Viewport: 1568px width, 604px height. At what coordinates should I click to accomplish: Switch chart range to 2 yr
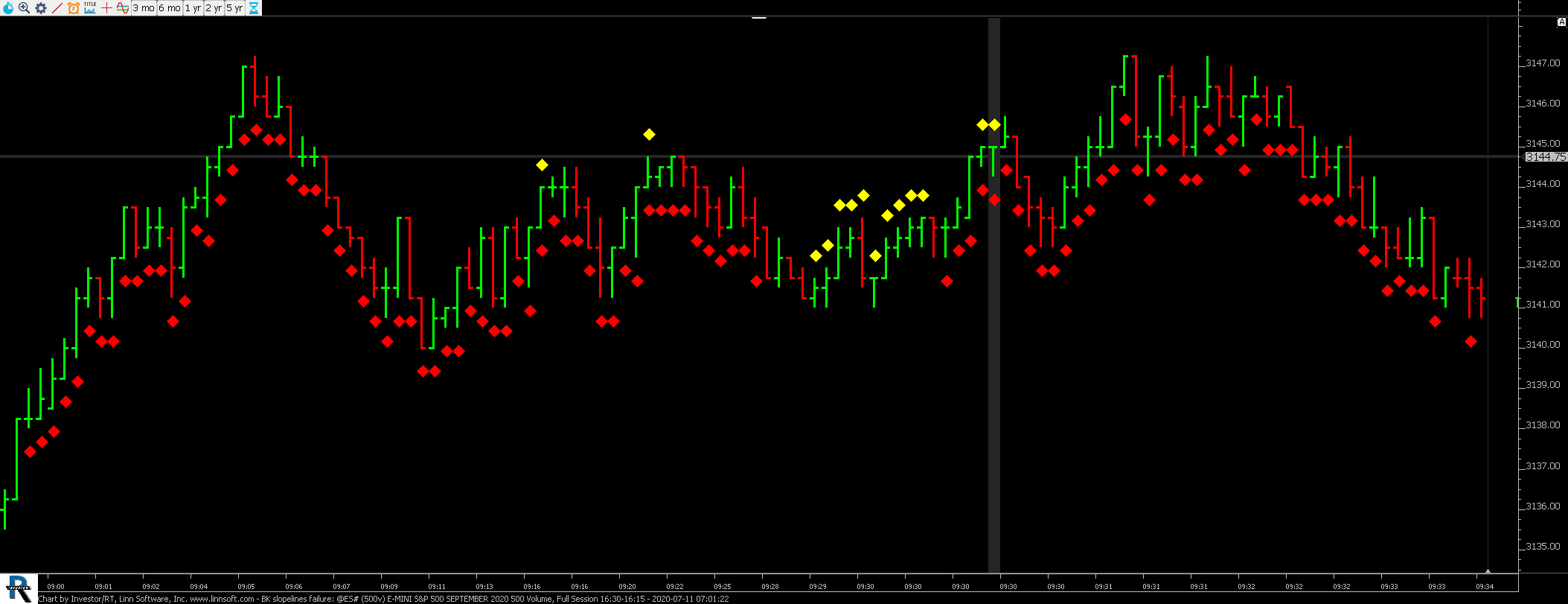[214, 8]
